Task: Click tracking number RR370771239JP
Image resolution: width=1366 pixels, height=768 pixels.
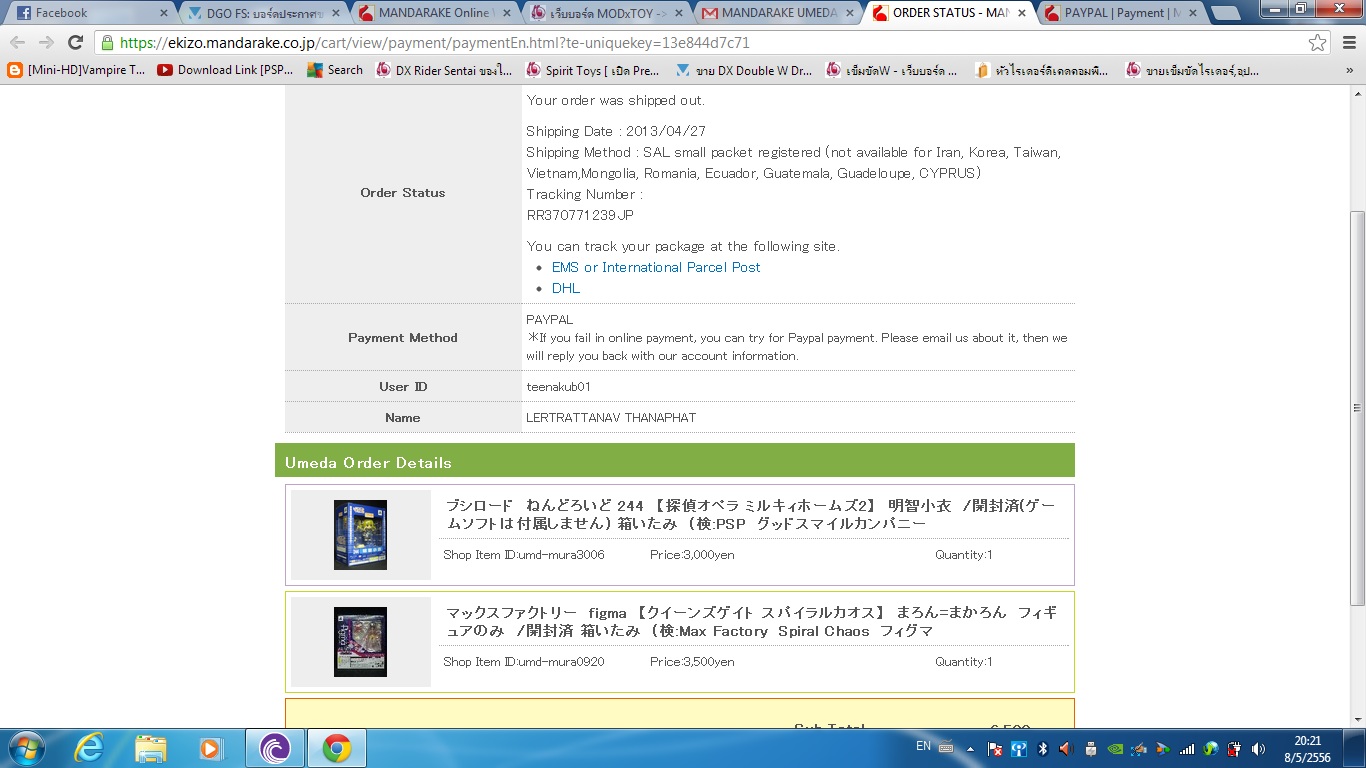Action: coord(580,215)
